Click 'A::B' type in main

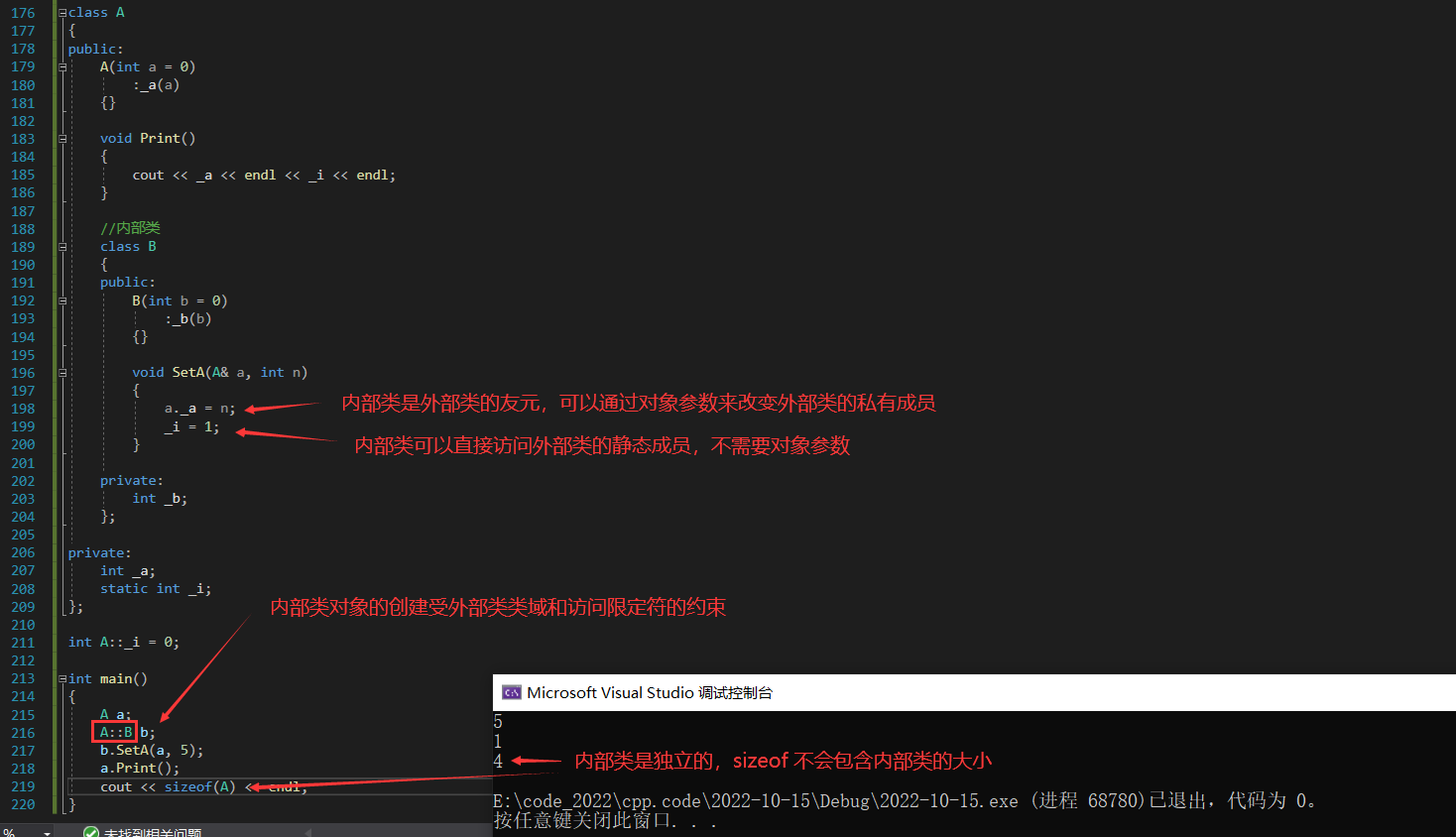point(116,733)
